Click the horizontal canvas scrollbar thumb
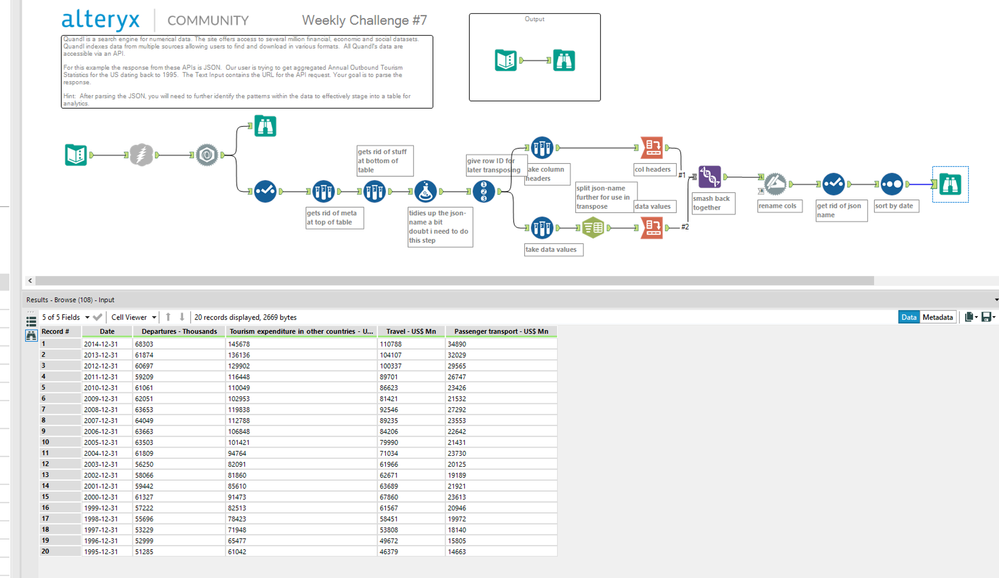999x578 pixels. (x=454, y=280)
